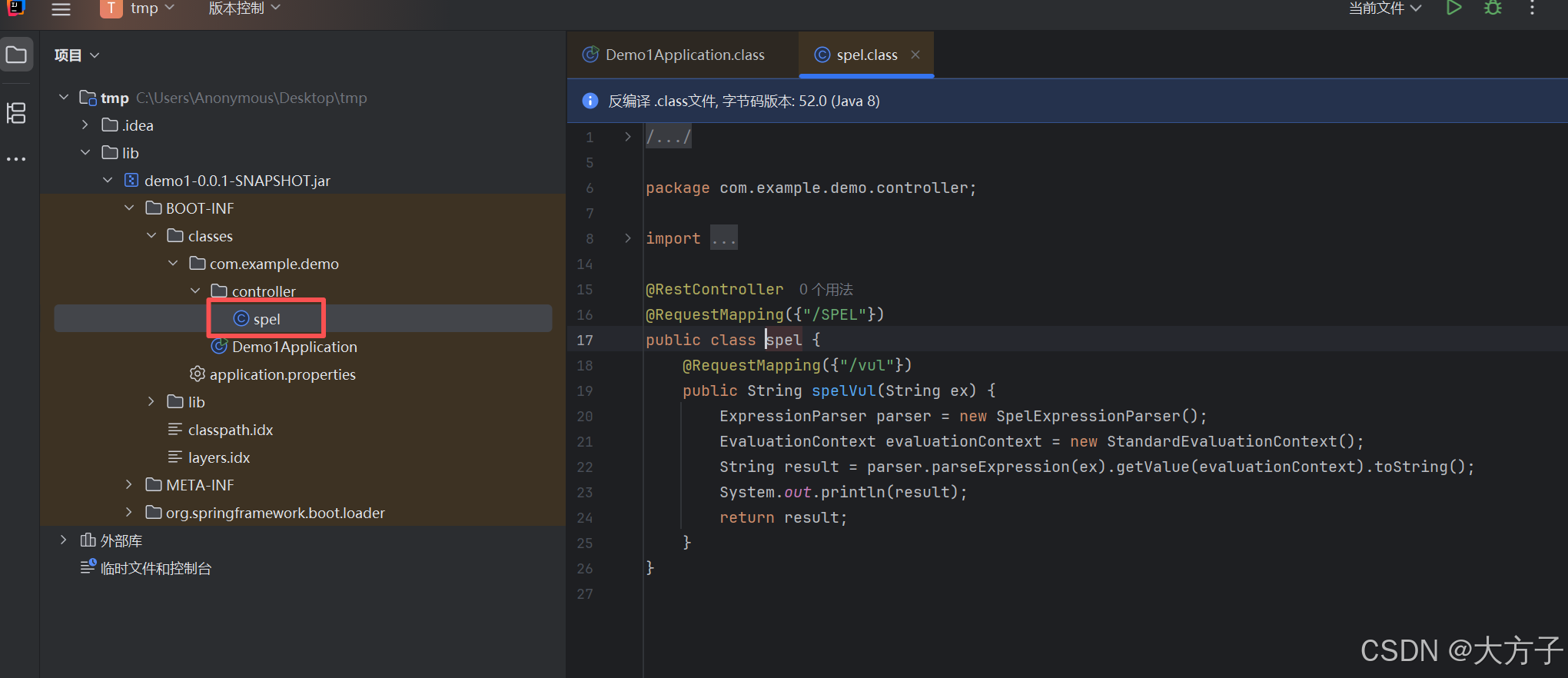Collapse the classes folder
Viewport: 1568px width, 678px height.
pyautogui.click(x=151, y=235)
